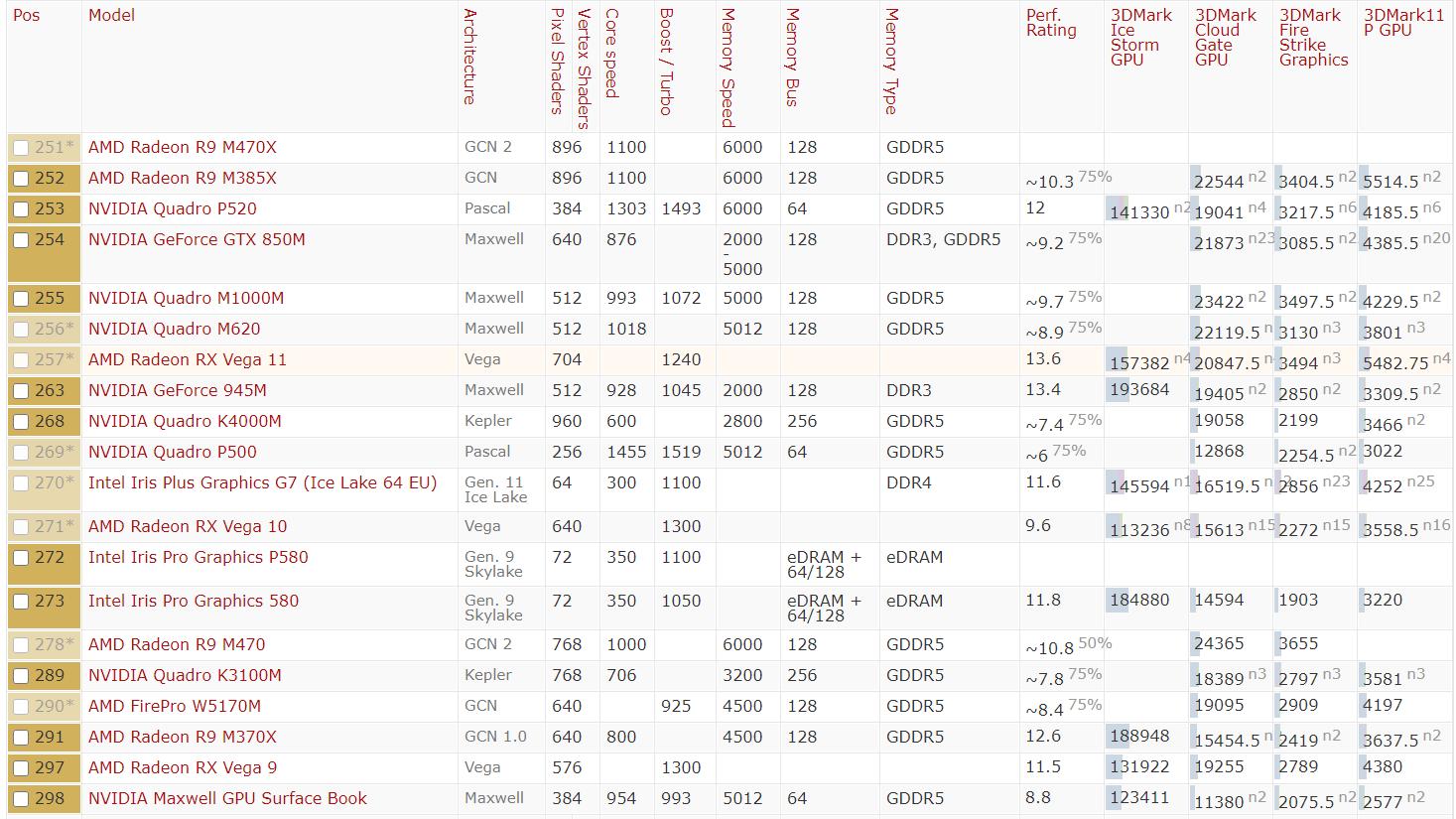Screen dimensions: 1456x819
Task: Sort by the Architecture column header
Action: tap(470, 57)
